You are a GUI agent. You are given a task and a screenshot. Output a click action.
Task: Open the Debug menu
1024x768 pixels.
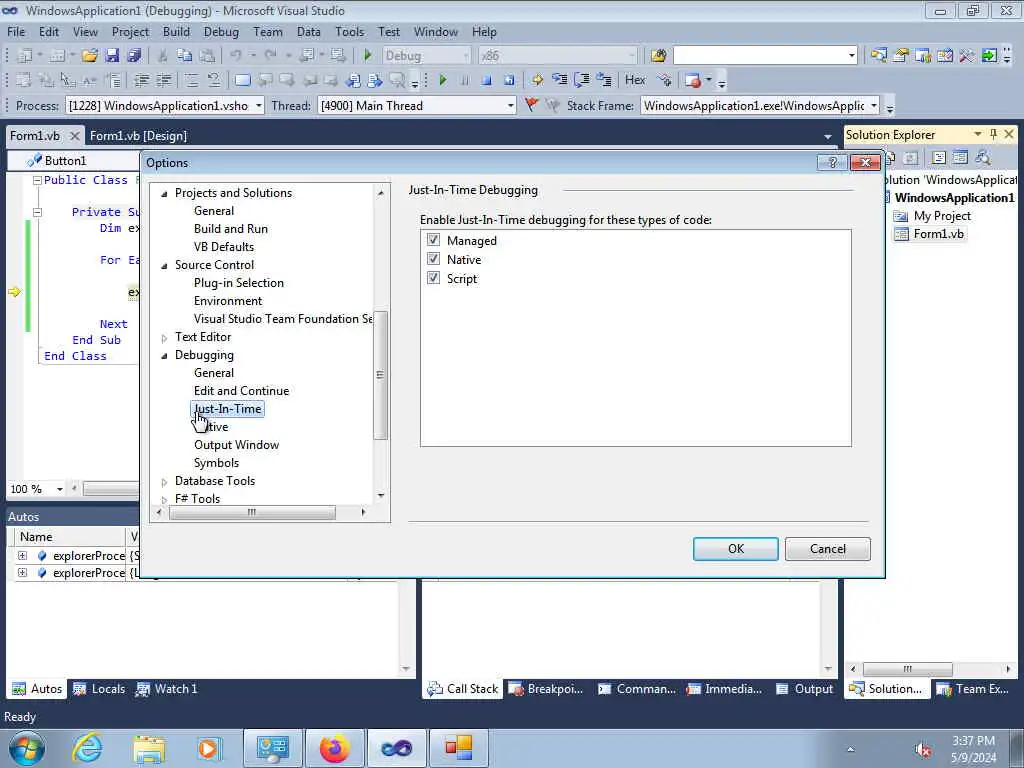221,31
